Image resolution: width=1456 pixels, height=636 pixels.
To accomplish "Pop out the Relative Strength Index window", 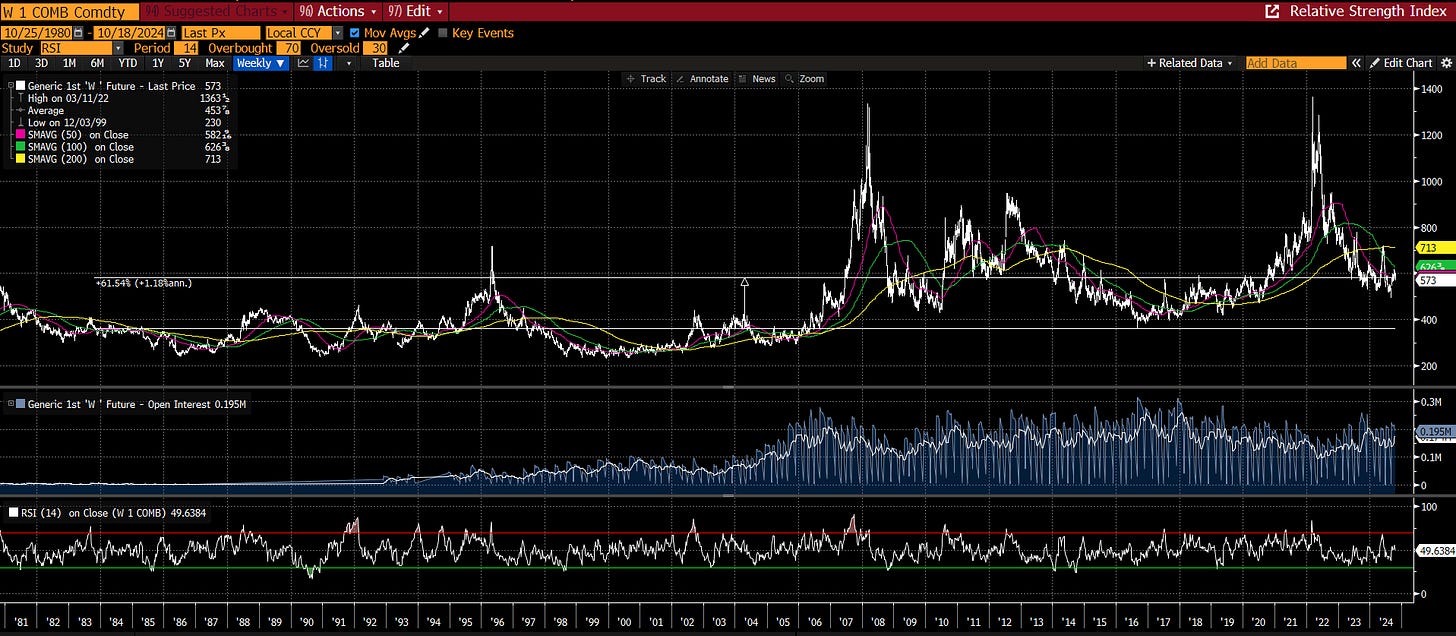I will (1272, 11).
